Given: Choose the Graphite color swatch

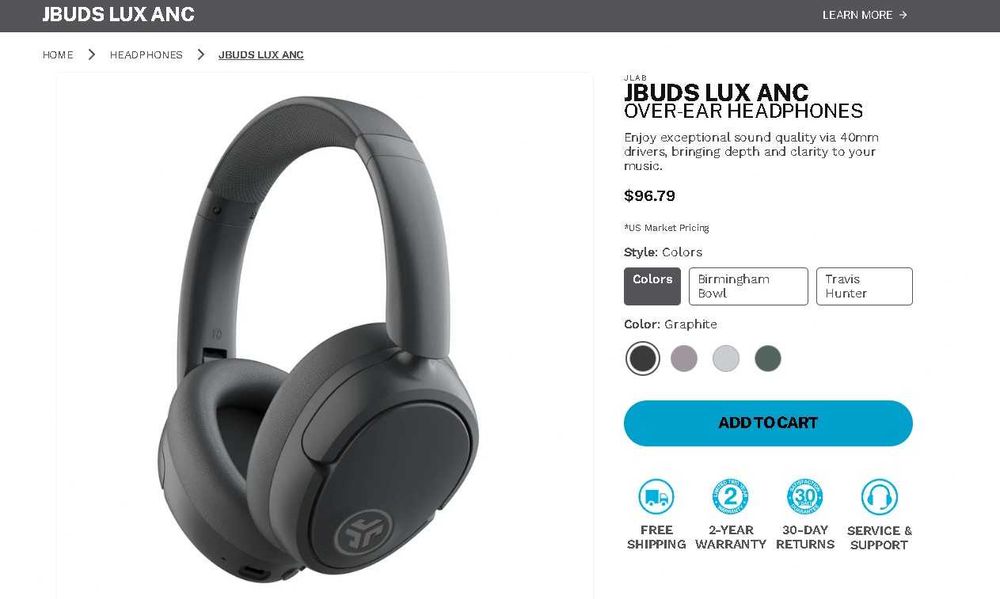Looking at the screenshot, I should tap(642, 358).
